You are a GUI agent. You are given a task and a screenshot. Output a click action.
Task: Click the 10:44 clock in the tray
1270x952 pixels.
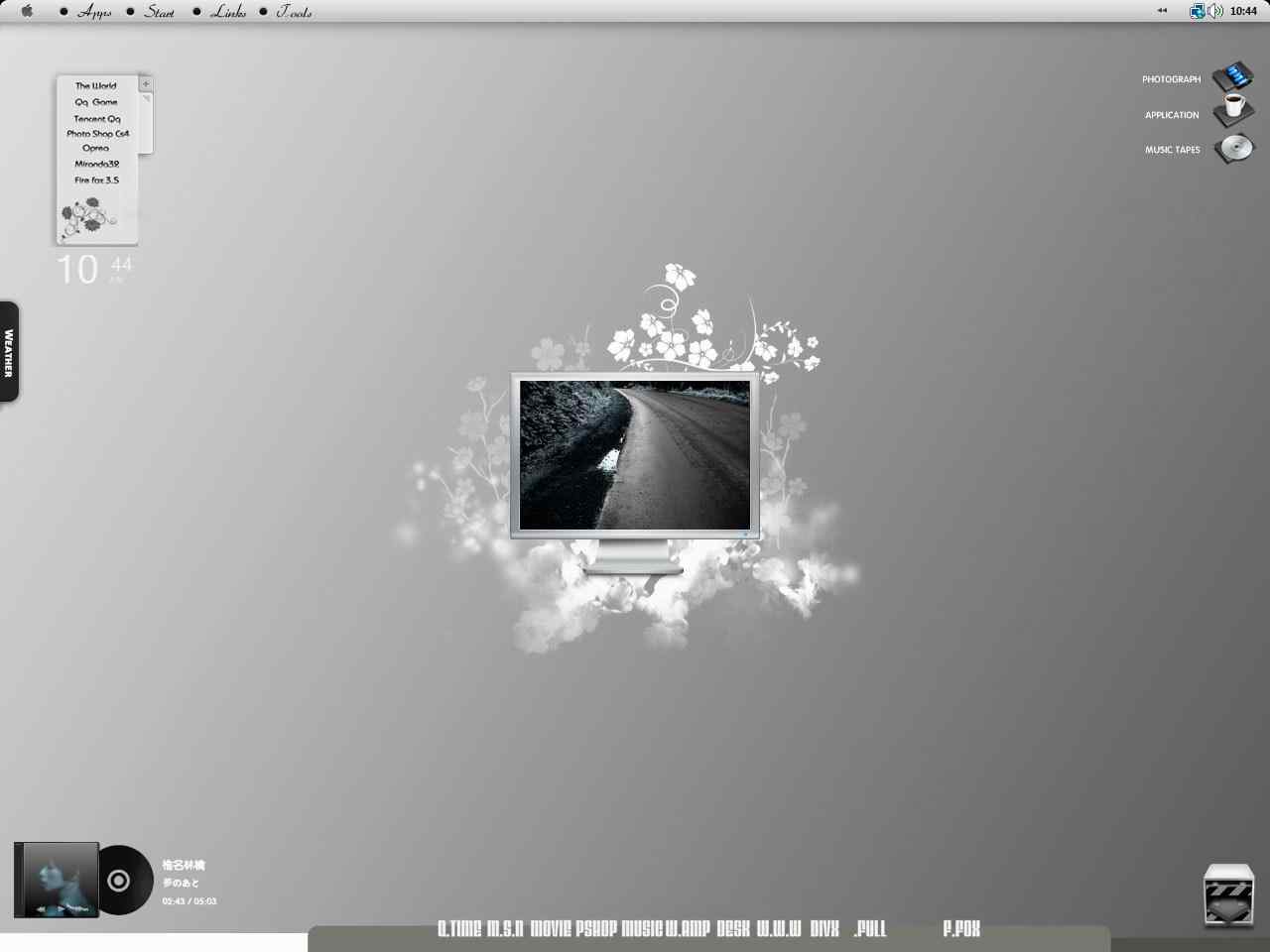click(x=1243, y=11)
